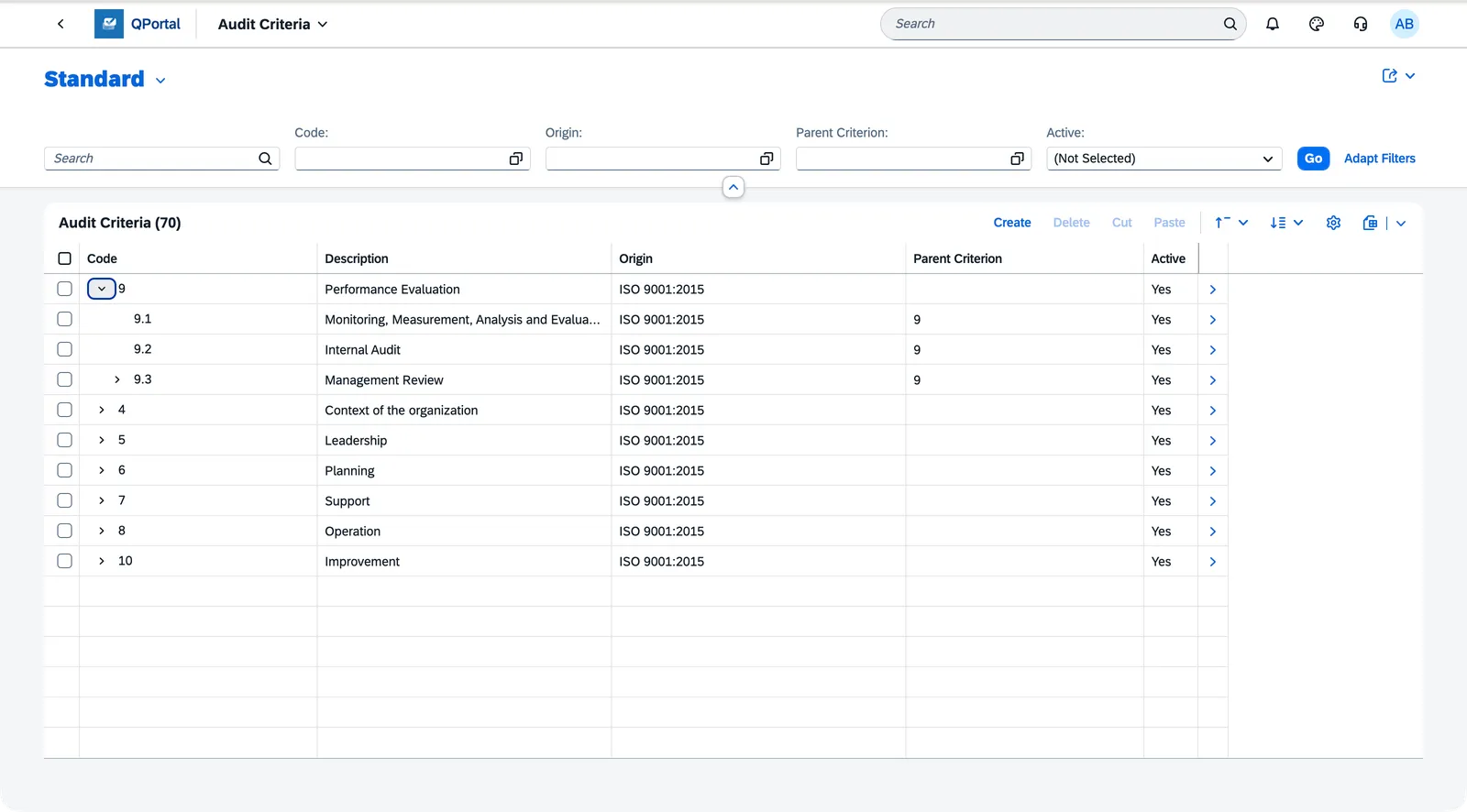The width and height of the screenshot is (1467, 812).
Task: Click the Description column header
Action: click(x=464, y=258)
